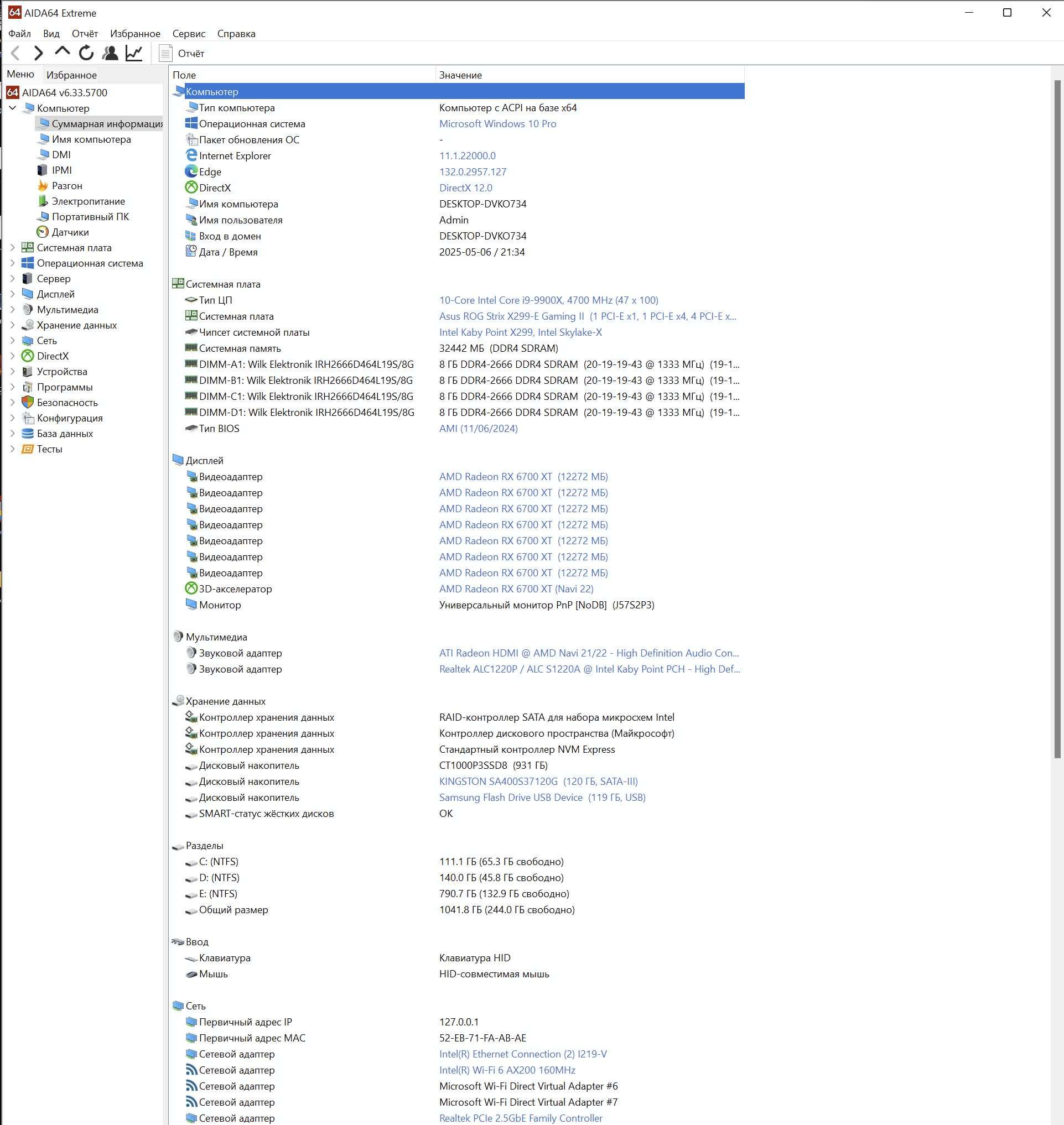
Task: Expand DirectX tree node
Action: coord(13,356)
